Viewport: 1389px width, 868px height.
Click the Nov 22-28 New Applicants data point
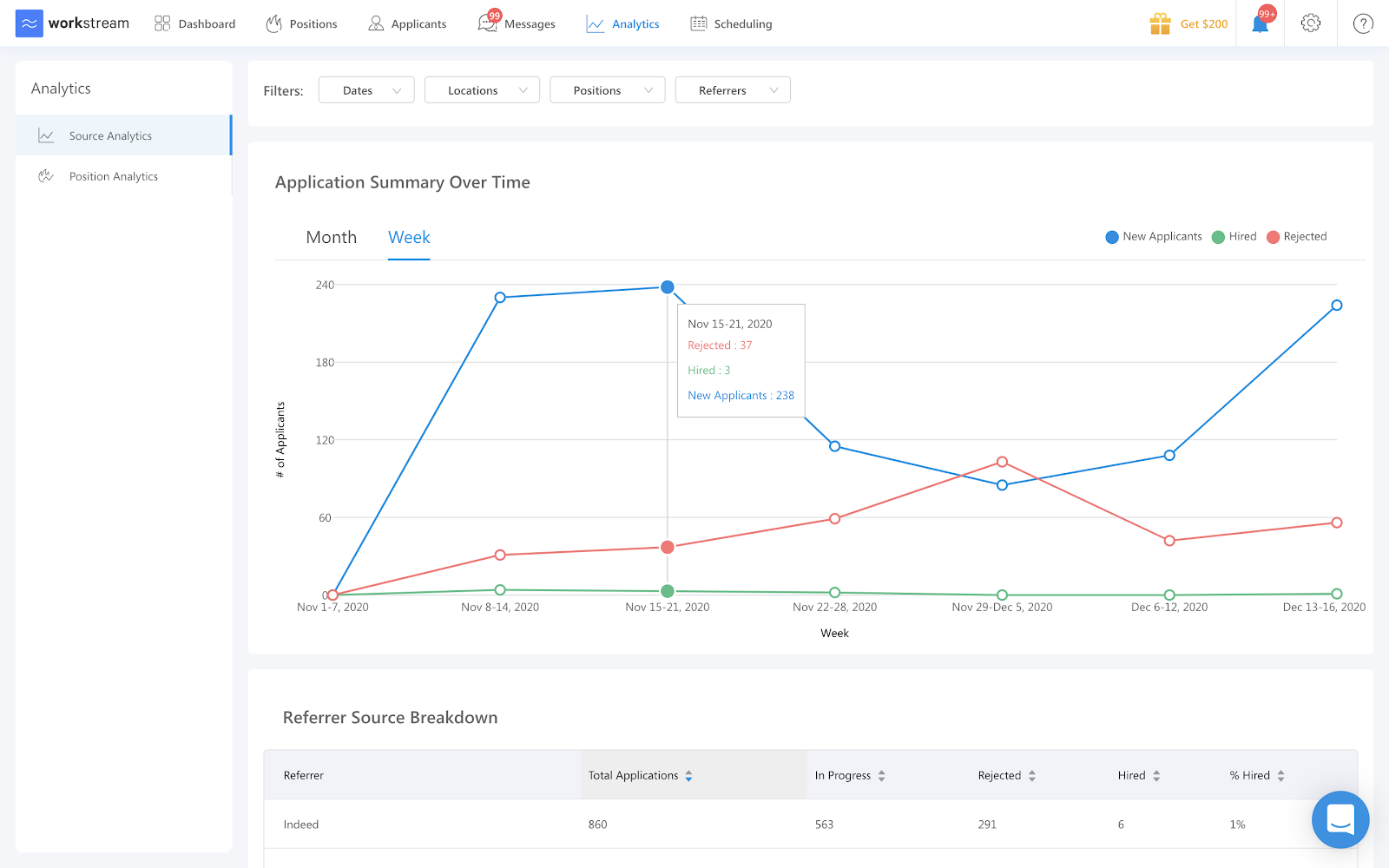coord(834,446)
